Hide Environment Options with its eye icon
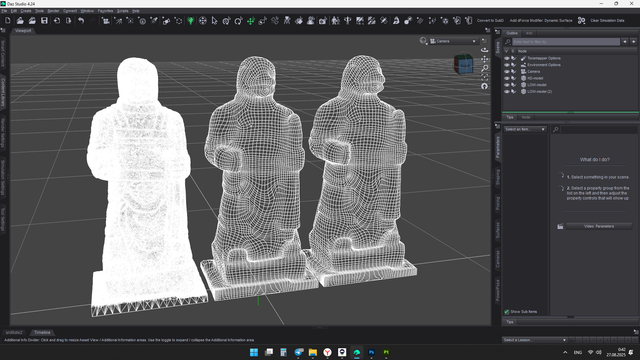This screenshot has height=360, width=640. coord(507,65)
